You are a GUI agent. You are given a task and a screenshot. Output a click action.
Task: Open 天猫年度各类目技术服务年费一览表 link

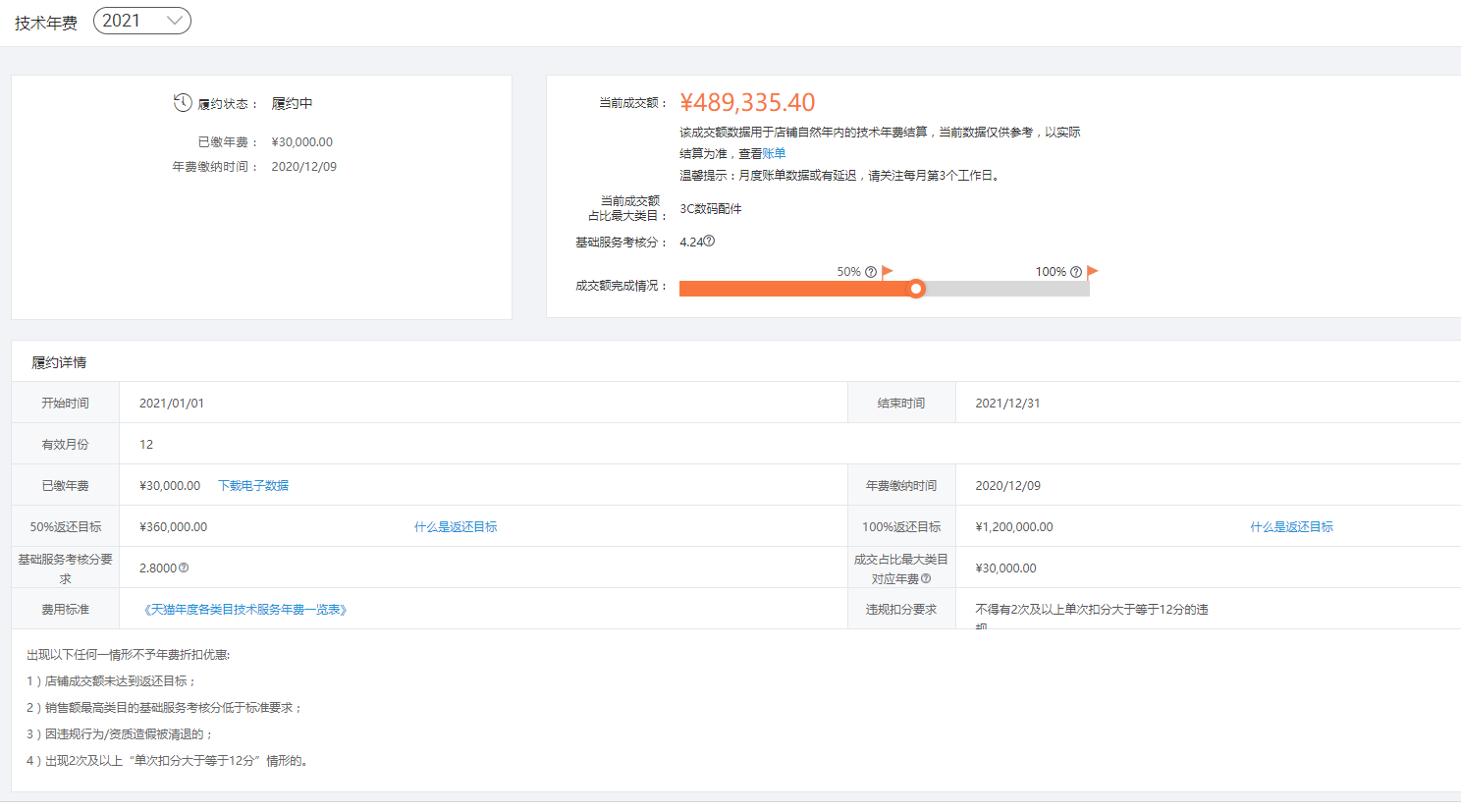[x=244, y=610]
